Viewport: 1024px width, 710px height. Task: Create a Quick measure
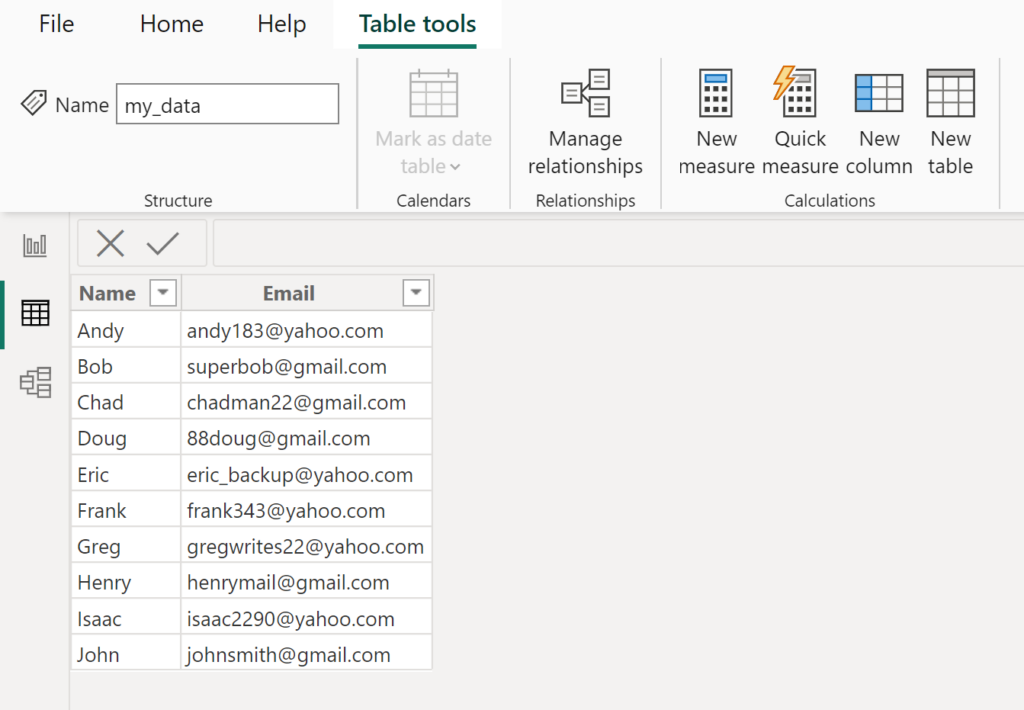click(x=799, y=95)
